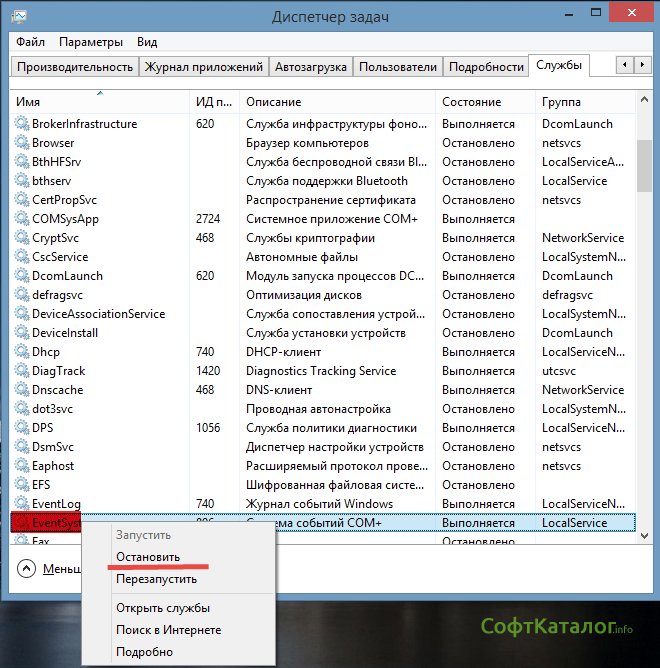Sort services by the Состояние column header

tap(471, 102)
